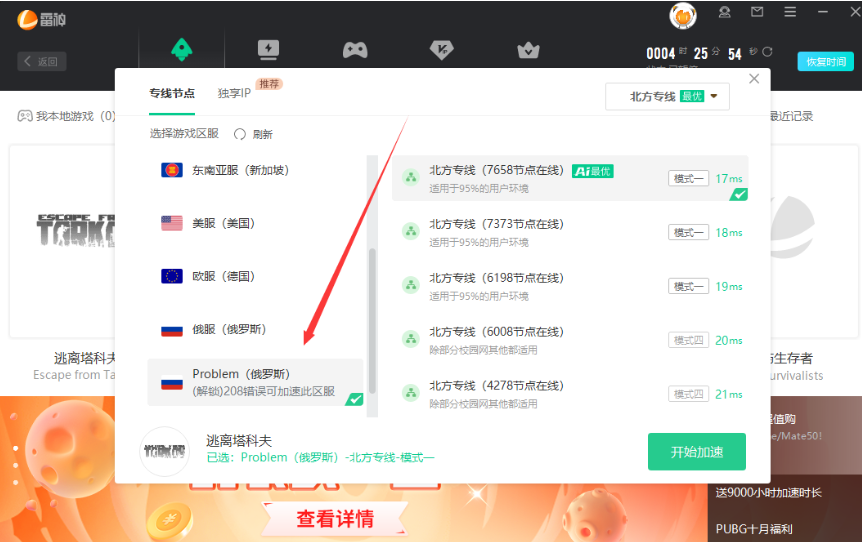Select the 北方专线（6198节点在线）node
Image resolution: width=862 pixels, height=542 pixels.
tap(570, 286)
